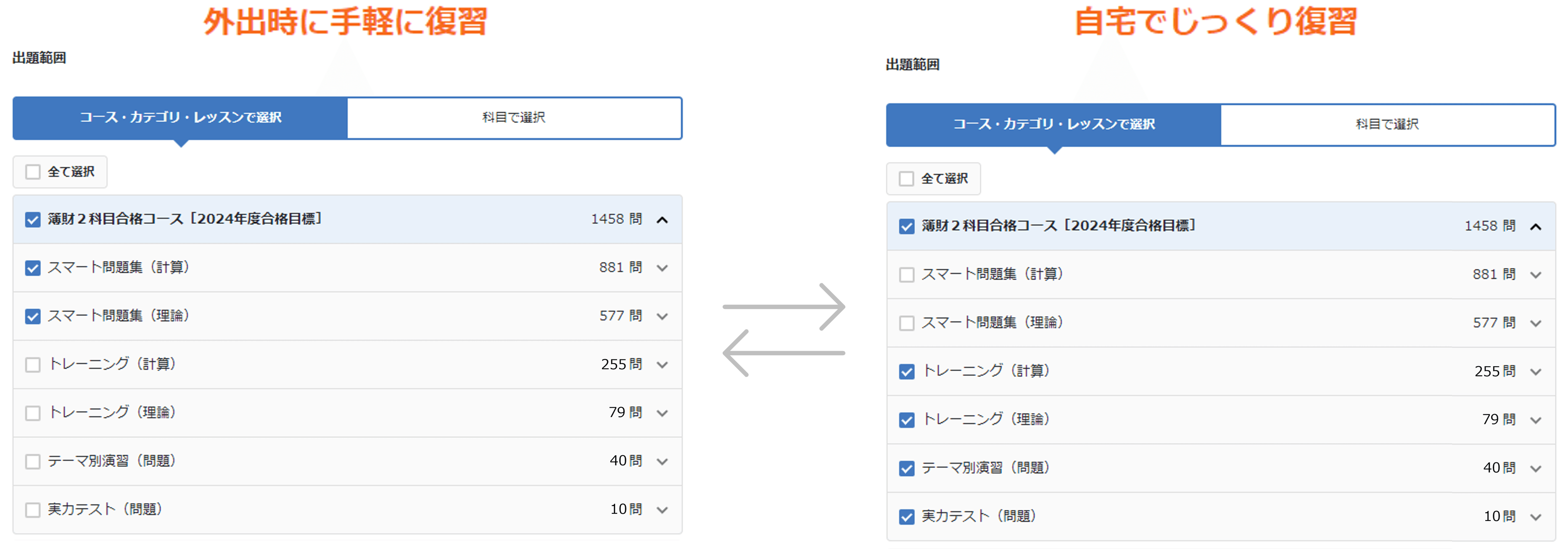
Task: Collapse the 簿財２科目合格コース section on the left
Action: pos(663,219)
